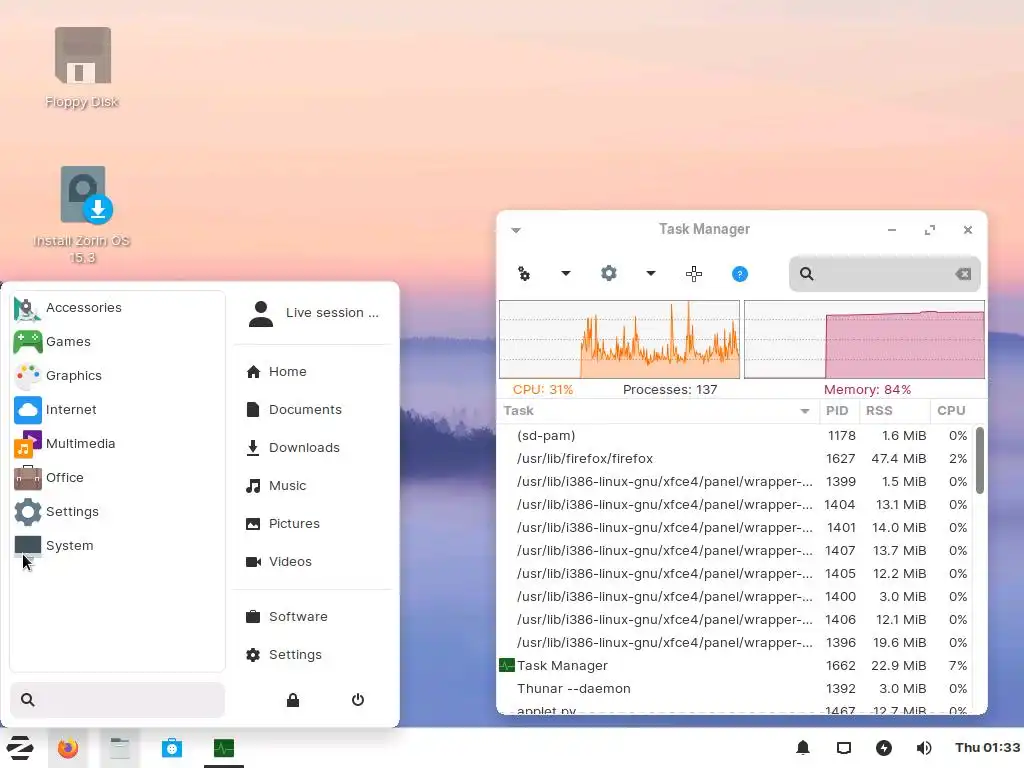This screenshot has height=768, width=1024.
Task: Expand the settings gear dropdown arrow
Action: coord(650,274)
